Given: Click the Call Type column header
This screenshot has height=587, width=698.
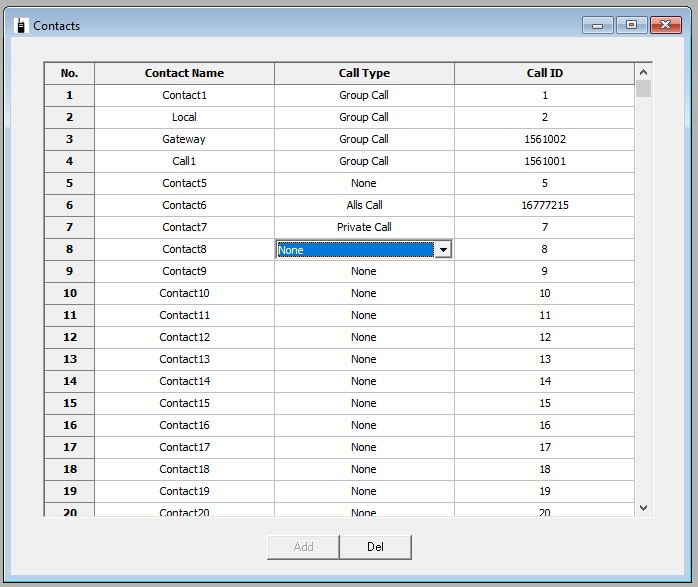Looking at the screenshot, I should point(364,73).
